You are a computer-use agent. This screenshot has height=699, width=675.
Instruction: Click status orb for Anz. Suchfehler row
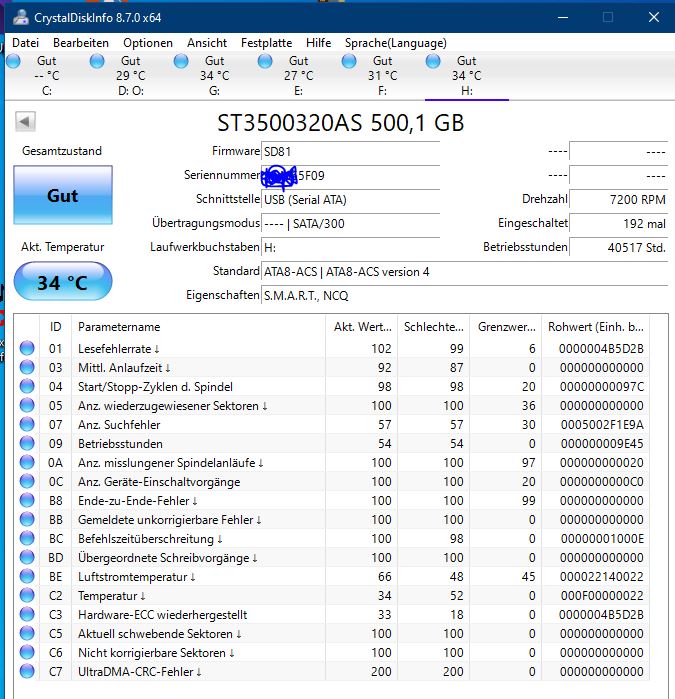(x=27, y=424)
